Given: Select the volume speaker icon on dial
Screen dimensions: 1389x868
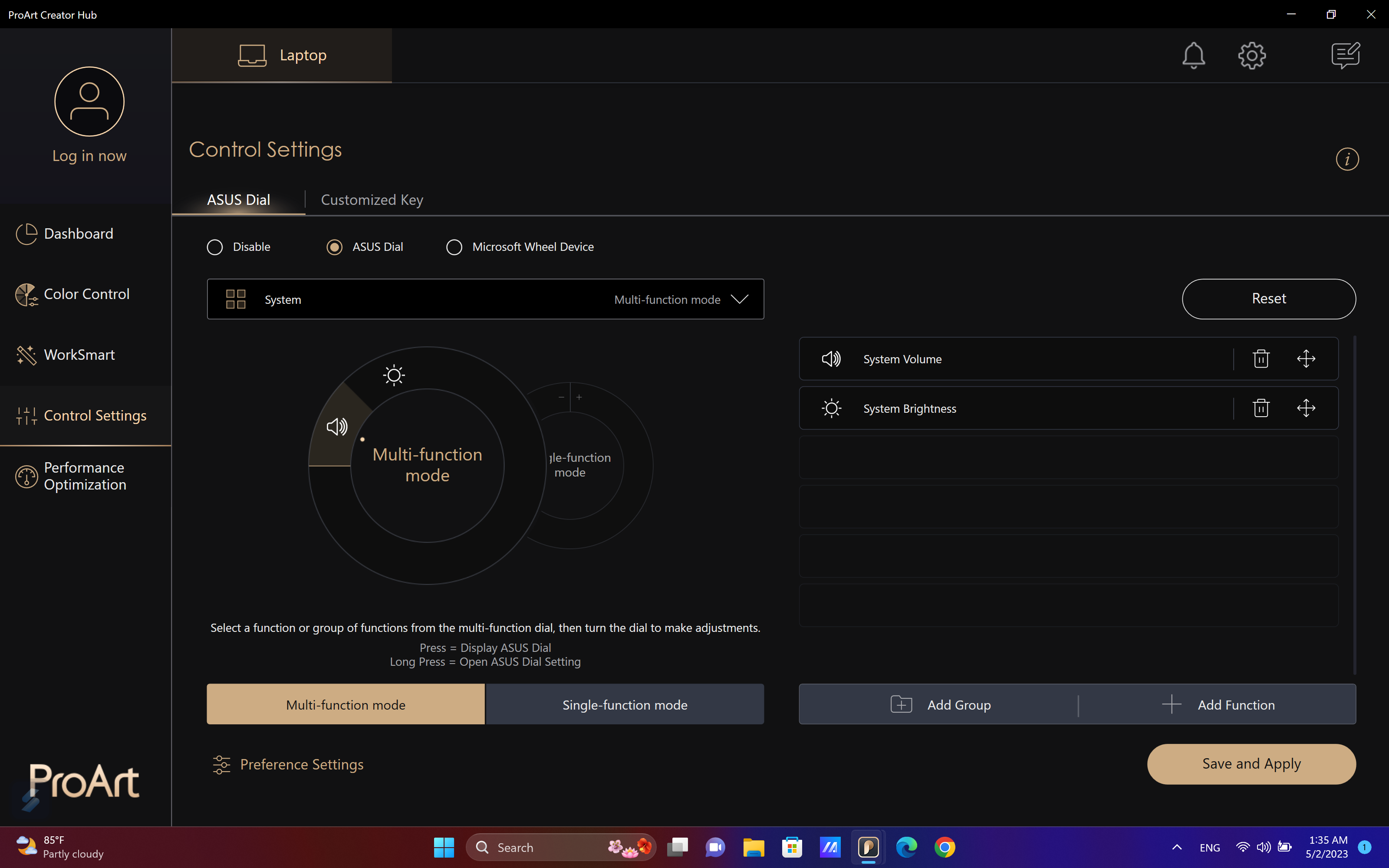Looking at the screenshot, I should 337,427.
